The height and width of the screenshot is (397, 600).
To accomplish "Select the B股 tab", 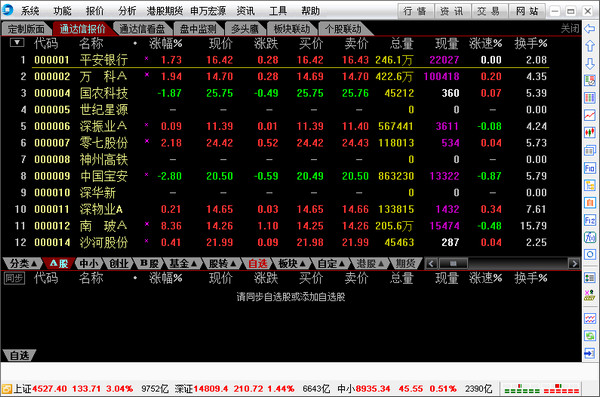I will point(149,263).
